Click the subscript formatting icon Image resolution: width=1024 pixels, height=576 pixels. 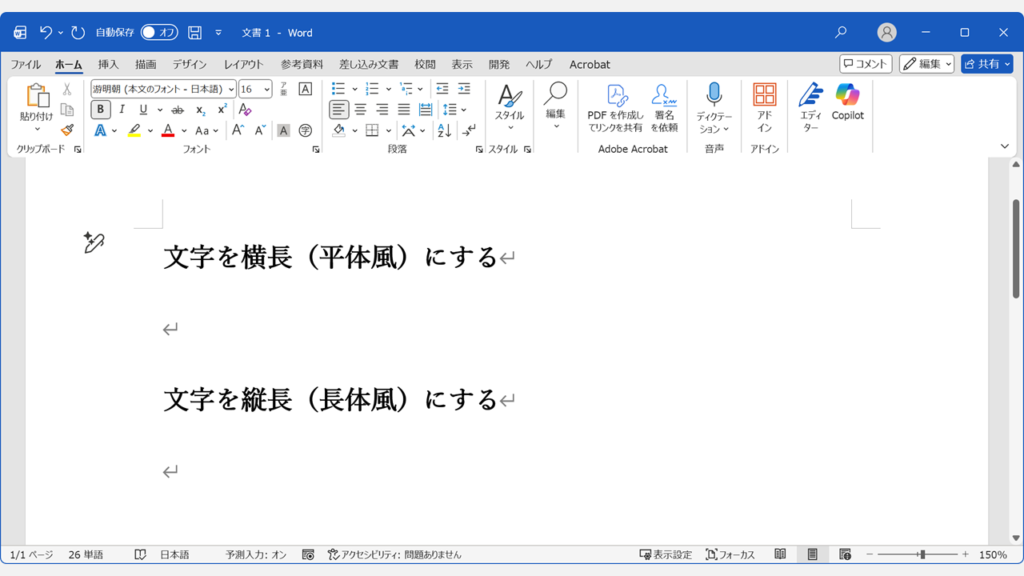pos(200,110)
